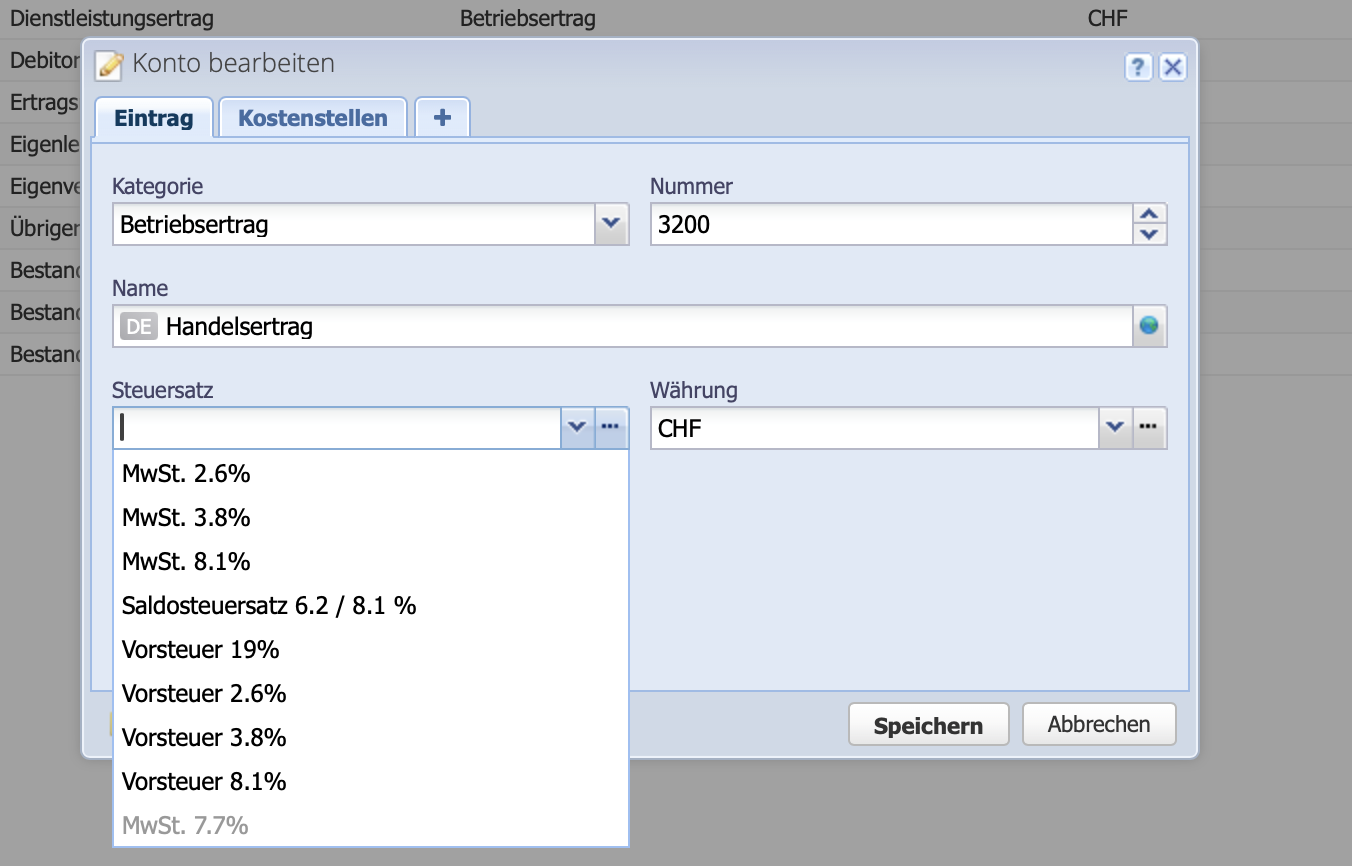Image resolution: width=1352 pixels, height=866 pixels.
Task: Close the Konto bearbeiten dialog
Action: 1173,67
